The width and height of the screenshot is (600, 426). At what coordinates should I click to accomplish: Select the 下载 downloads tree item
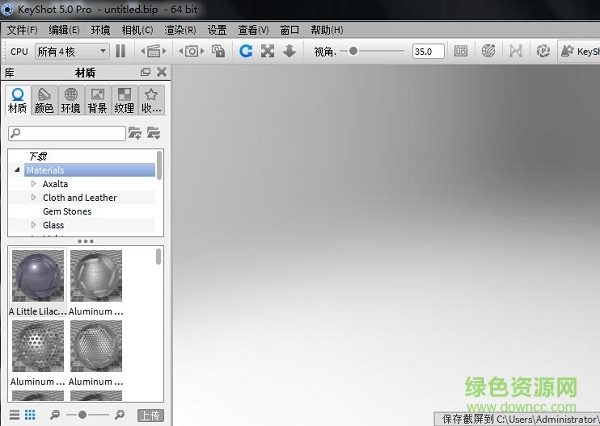38,156
